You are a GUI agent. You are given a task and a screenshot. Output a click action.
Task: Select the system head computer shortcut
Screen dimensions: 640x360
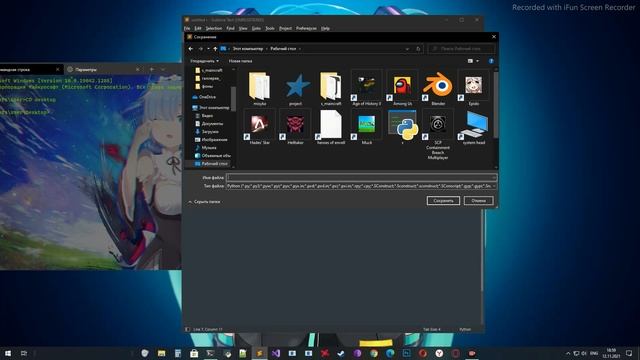pyautogui.click(x=473, y=127)
